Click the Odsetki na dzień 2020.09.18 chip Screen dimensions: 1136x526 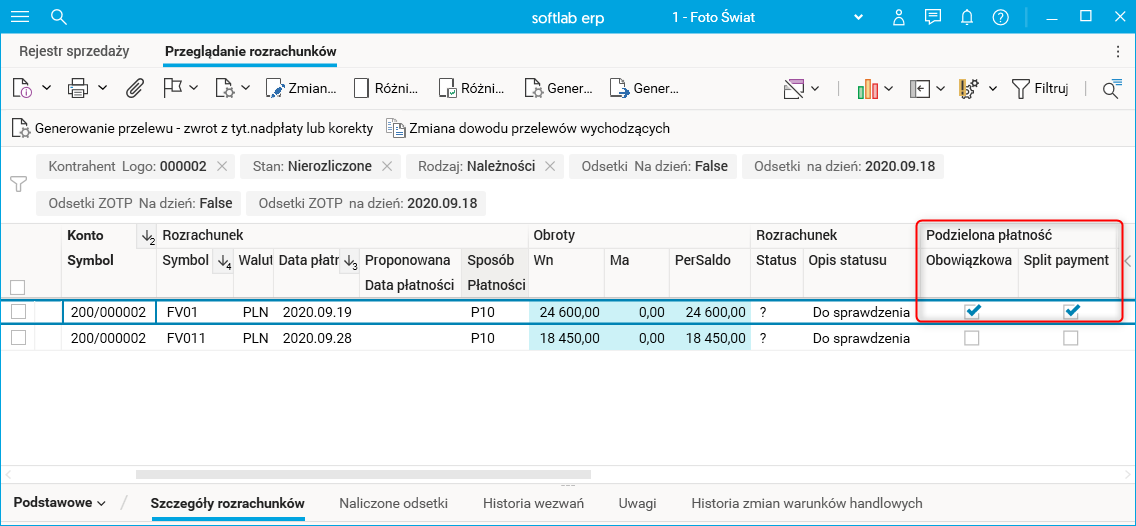[843, 167]
